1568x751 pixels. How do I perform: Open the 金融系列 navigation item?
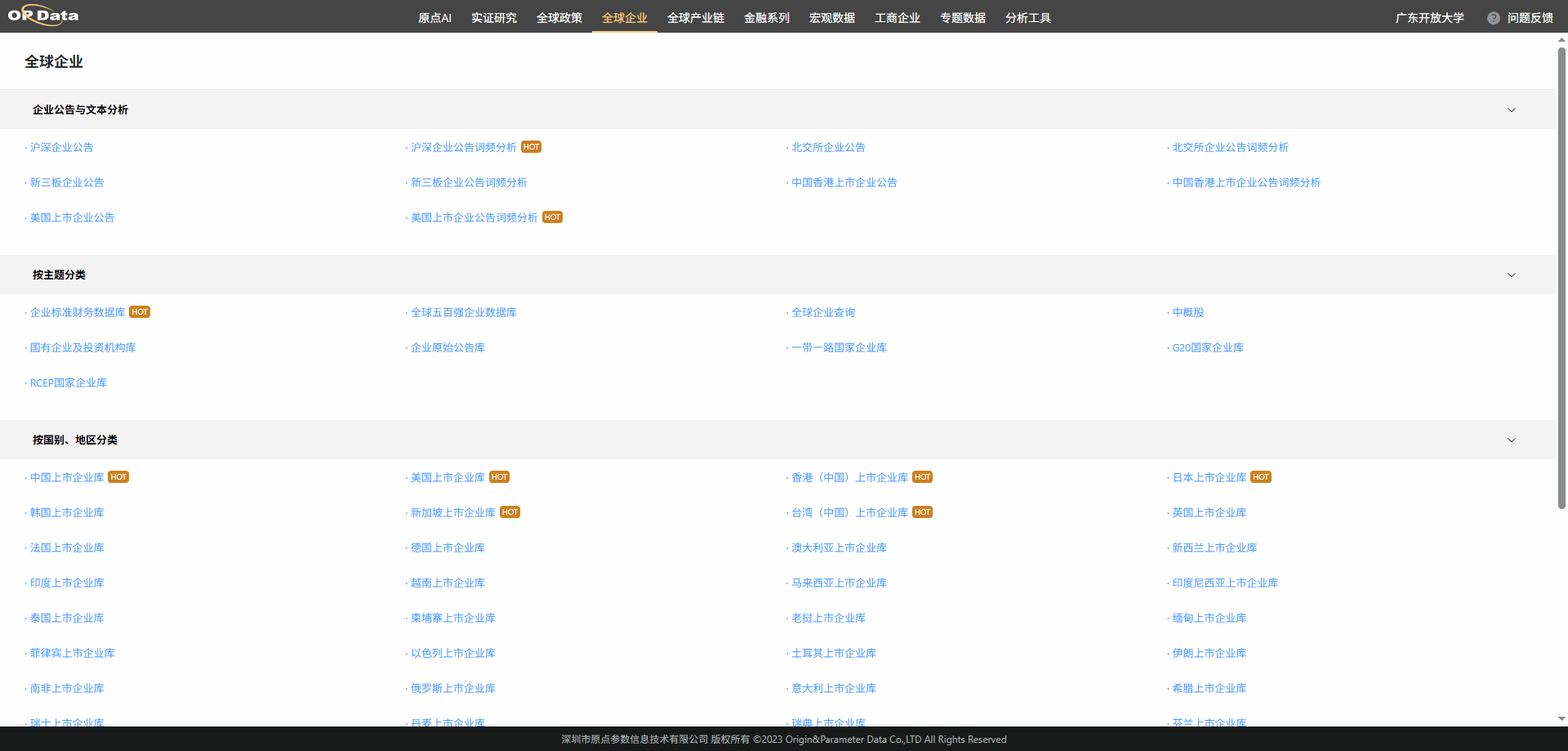[x=766, y=18]
